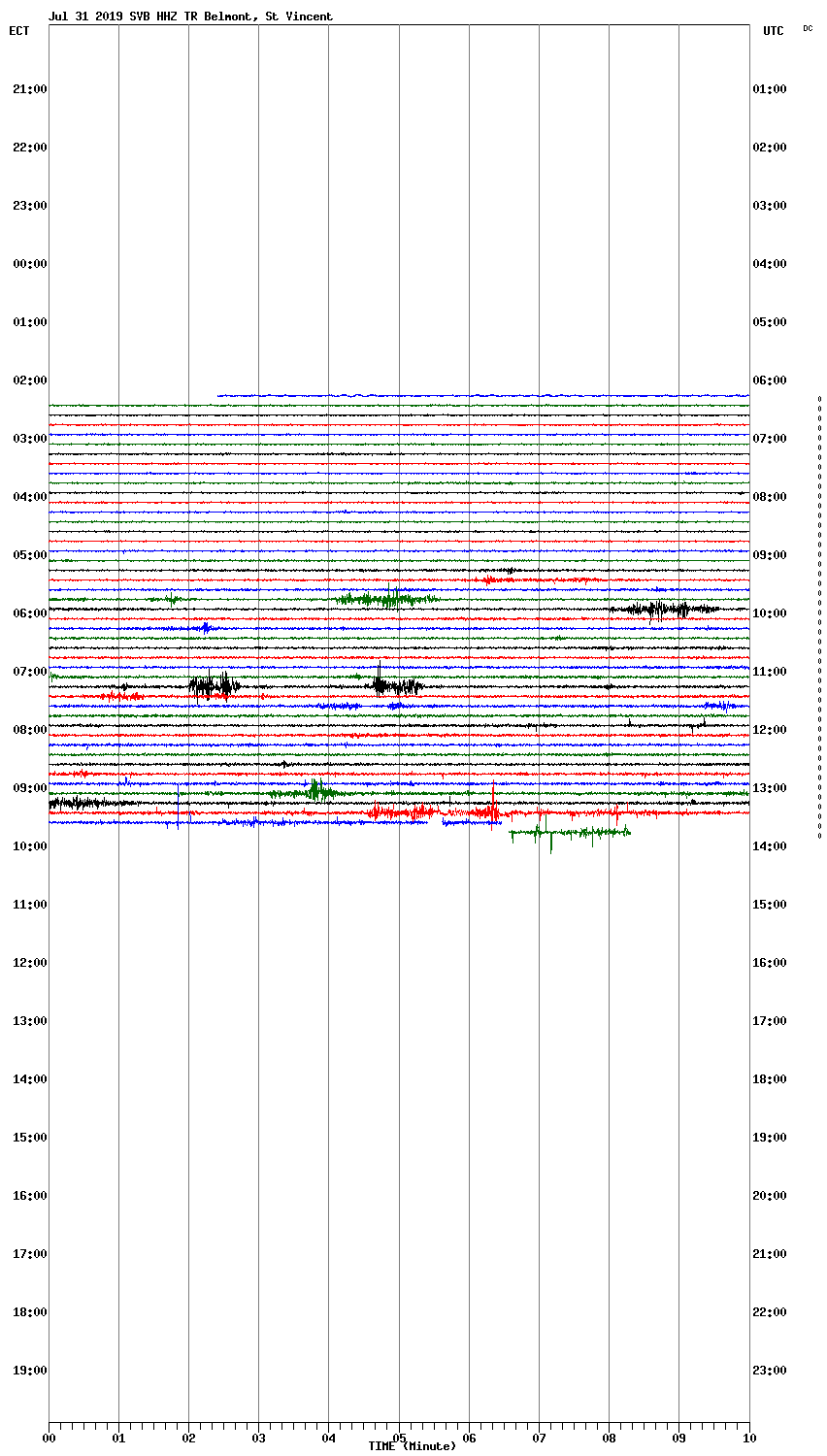Image resolution: width=827 pixels, height=1456 pixels.
Task: Select the 03:00 label on ECT axis
Action: pos(30,439)
